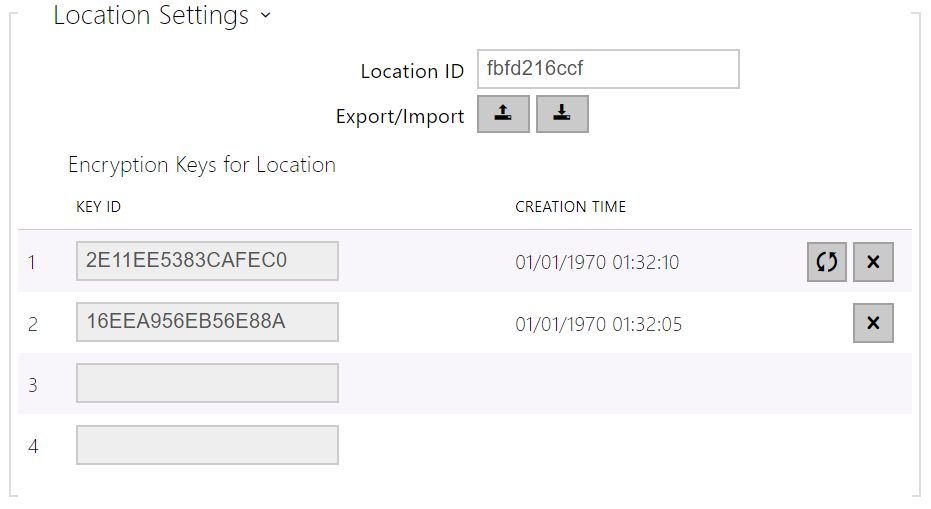
Task: Click creation time 01/01/1970 01:32:05
Action: click(598, 324)
